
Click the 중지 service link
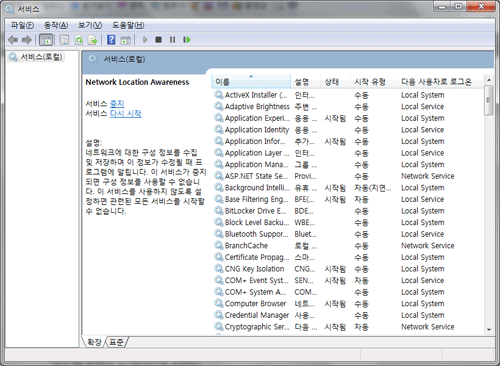(x=117, y=104)
